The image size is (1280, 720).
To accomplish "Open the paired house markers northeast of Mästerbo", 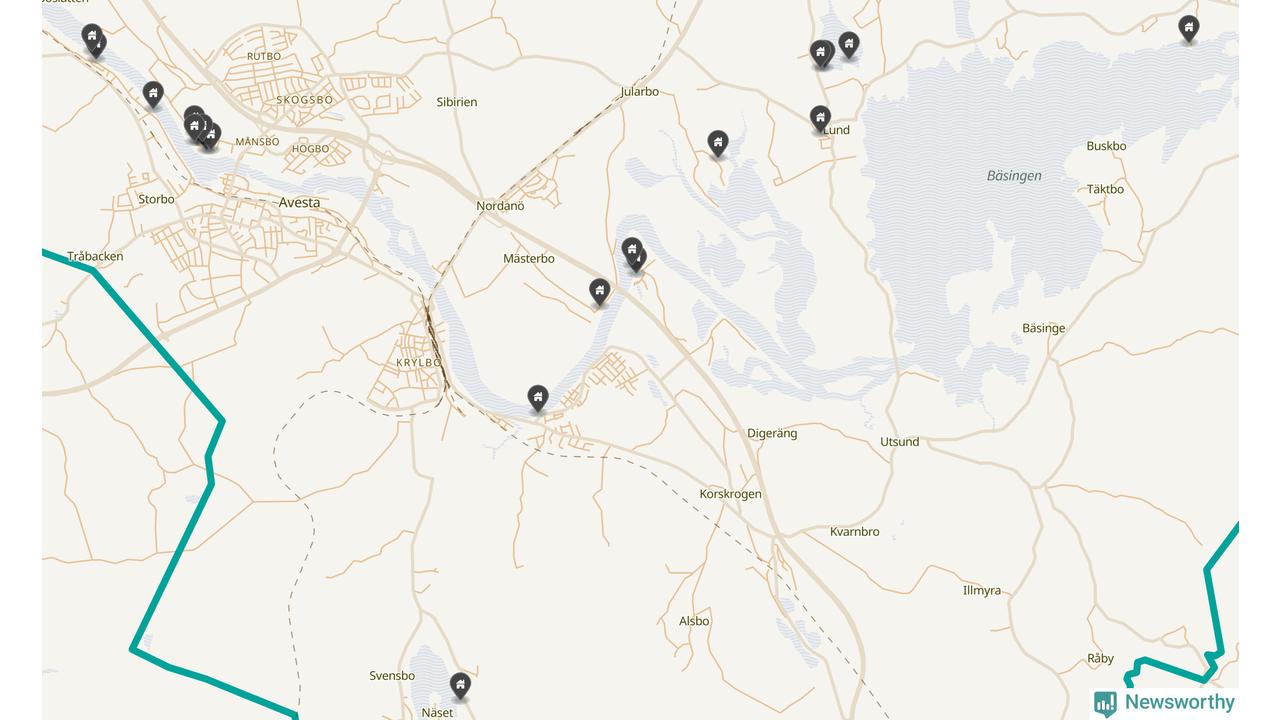I will click(x=634, y=253).
